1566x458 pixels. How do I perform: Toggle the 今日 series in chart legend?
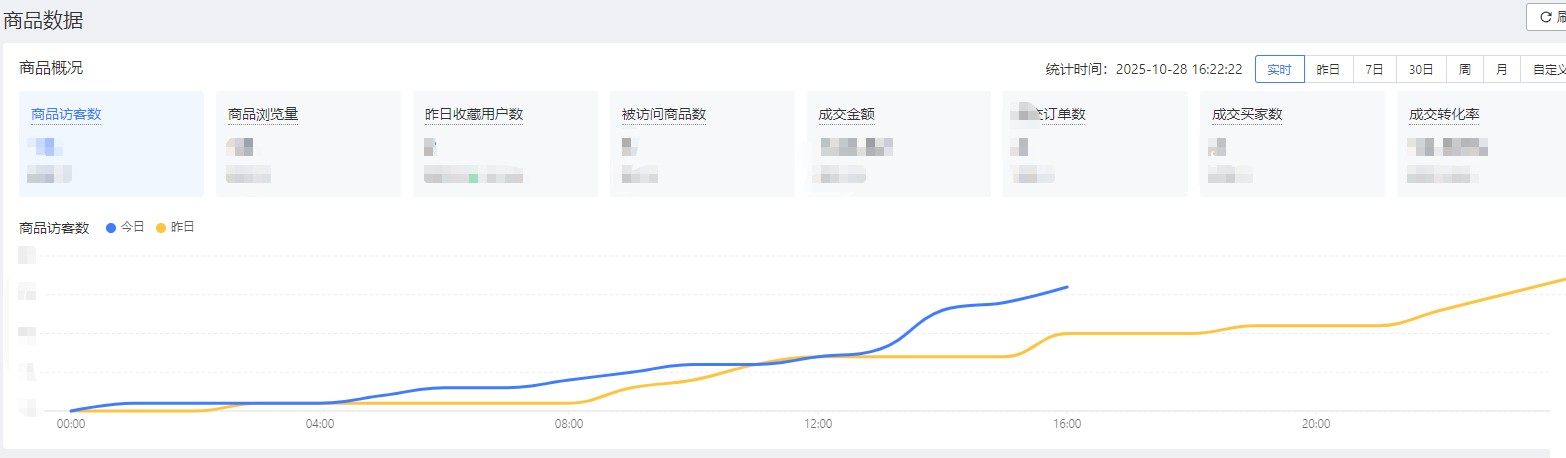[x=125, y=227]
